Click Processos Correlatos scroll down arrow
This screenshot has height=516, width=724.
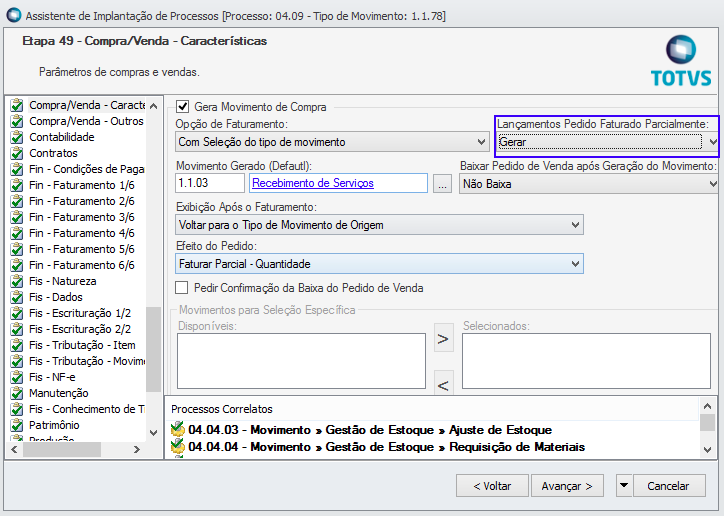click(x=707, y=449)
